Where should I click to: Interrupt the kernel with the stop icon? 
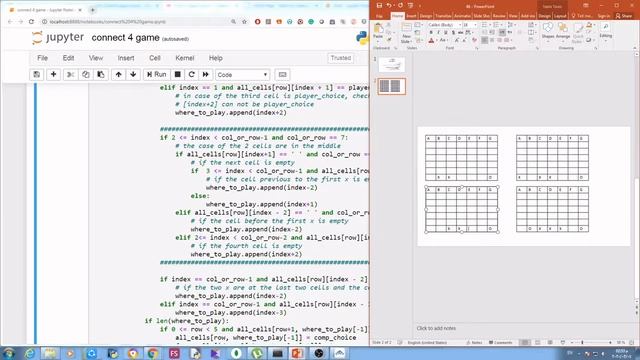(x=178, y=75)
